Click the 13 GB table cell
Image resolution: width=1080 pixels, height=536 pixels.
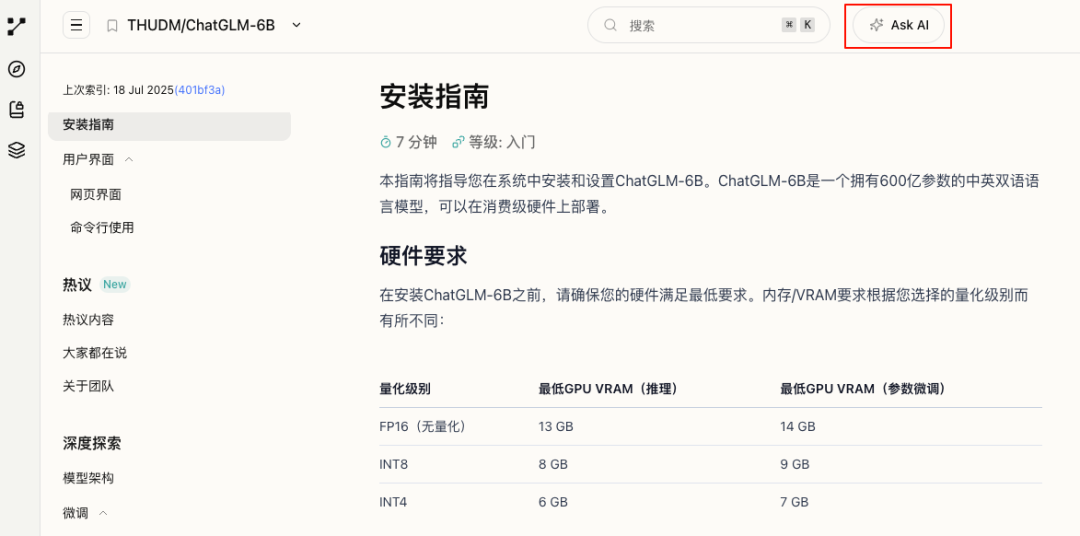(556, 427)
